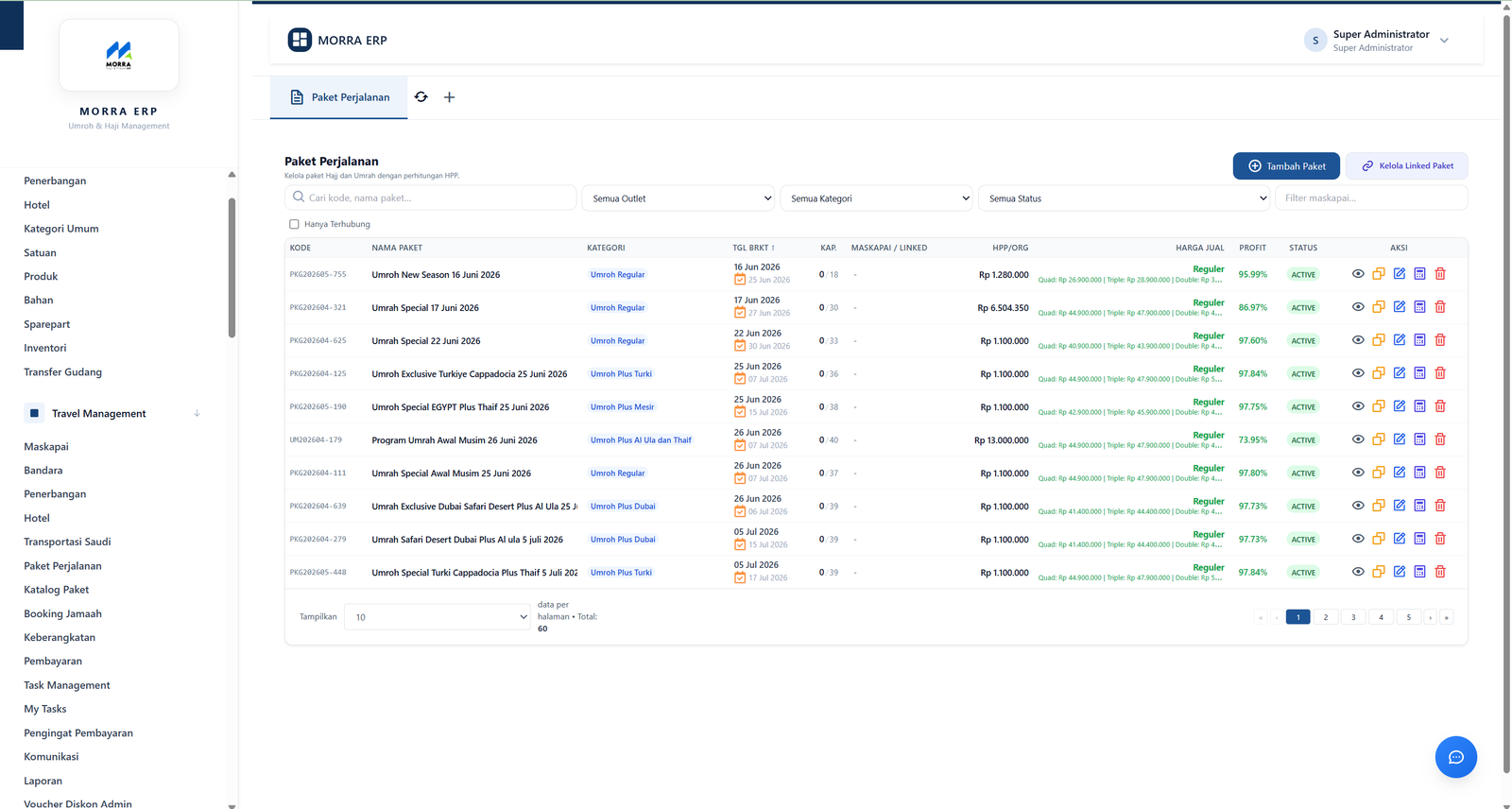Delete Umroh Exclusive Turkiye Cappadocia package
Screen dimensions: 1512x809
tap(1440, 373)
